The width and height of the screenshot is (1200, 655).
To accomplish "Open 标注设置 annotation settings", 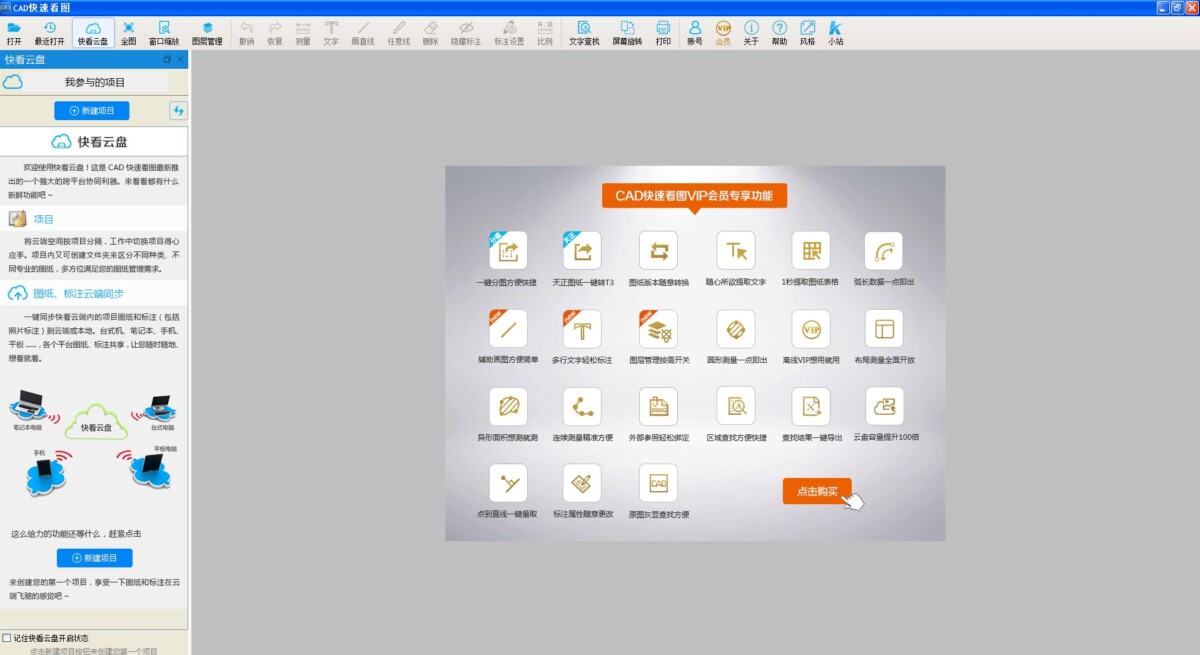I will coord(510,33).
